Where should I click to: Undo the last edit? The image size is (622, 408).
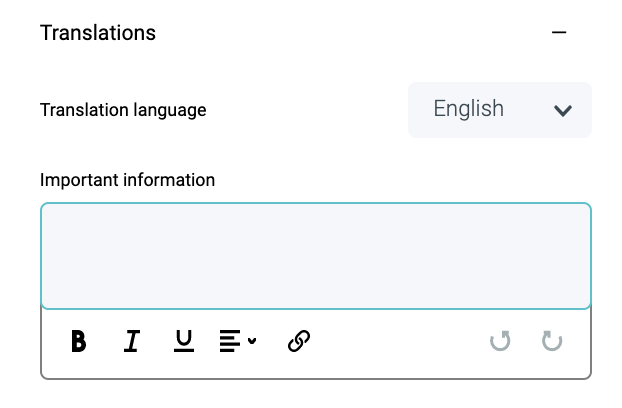pos(500,342)
